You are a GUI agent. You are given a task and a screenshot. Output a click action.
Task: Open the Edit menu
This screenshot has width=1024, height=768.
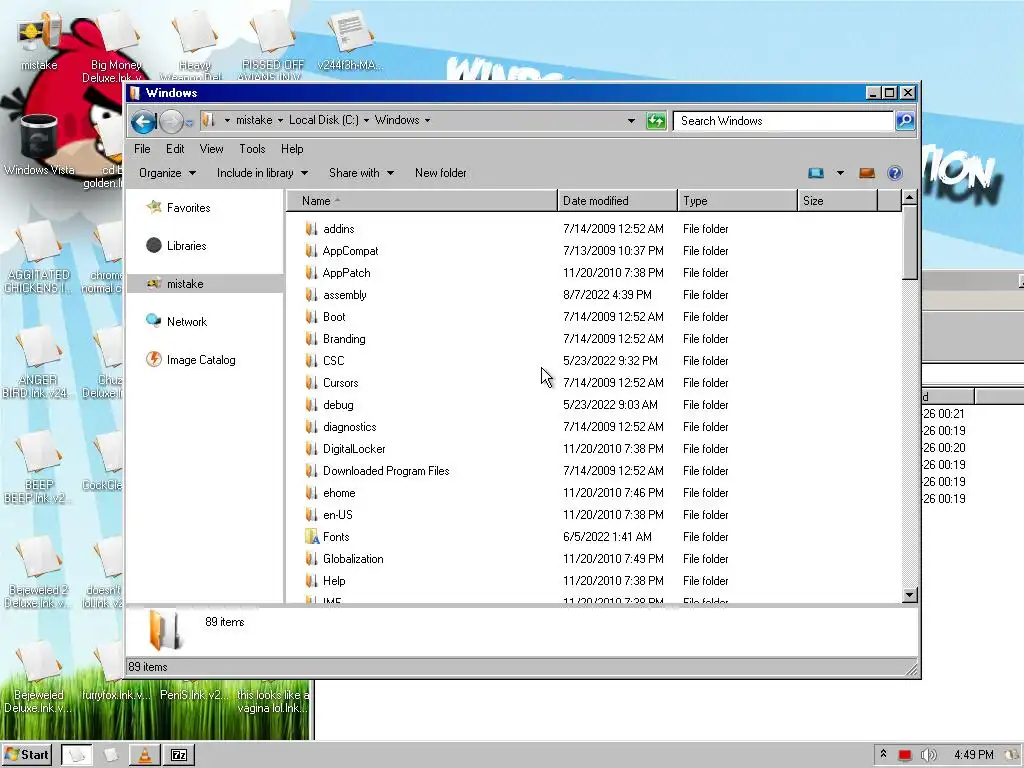[x=174, y=149]
